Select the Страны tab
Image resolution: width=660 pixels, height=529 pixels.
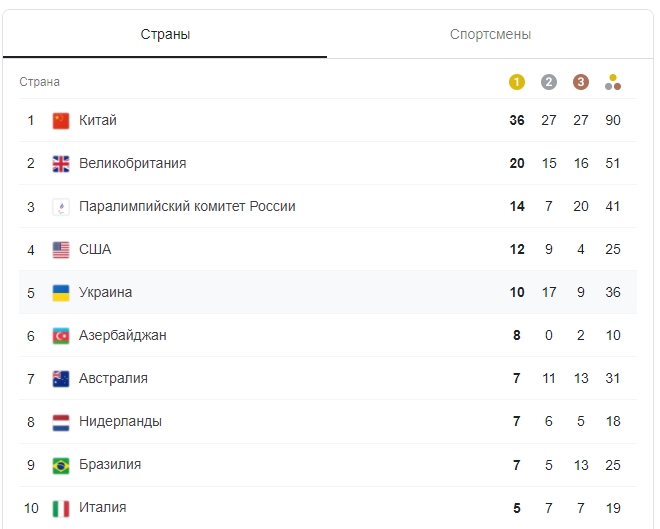click(x=165, y=35)
